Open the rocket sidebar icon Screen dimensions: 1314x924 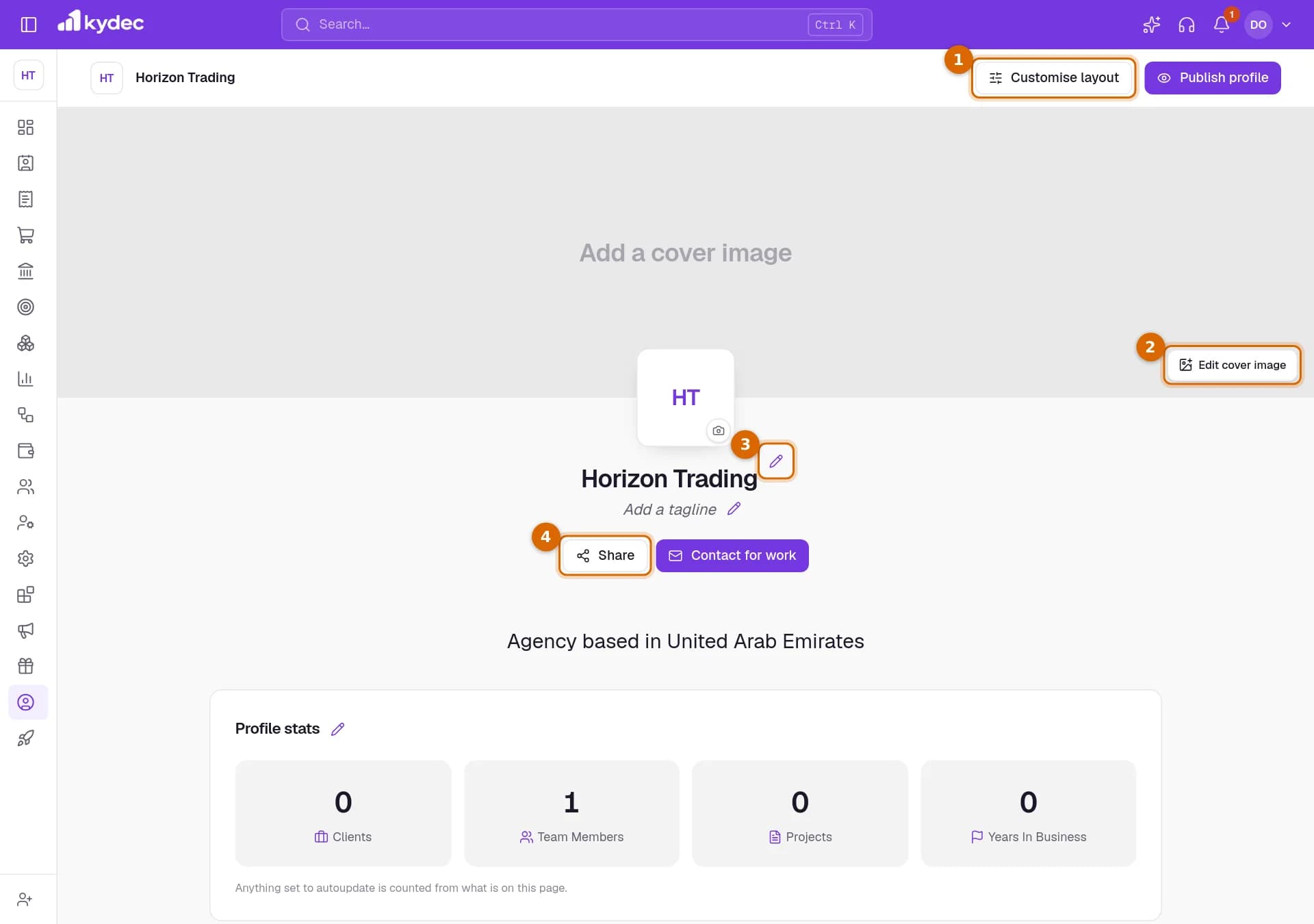(25, 738)
